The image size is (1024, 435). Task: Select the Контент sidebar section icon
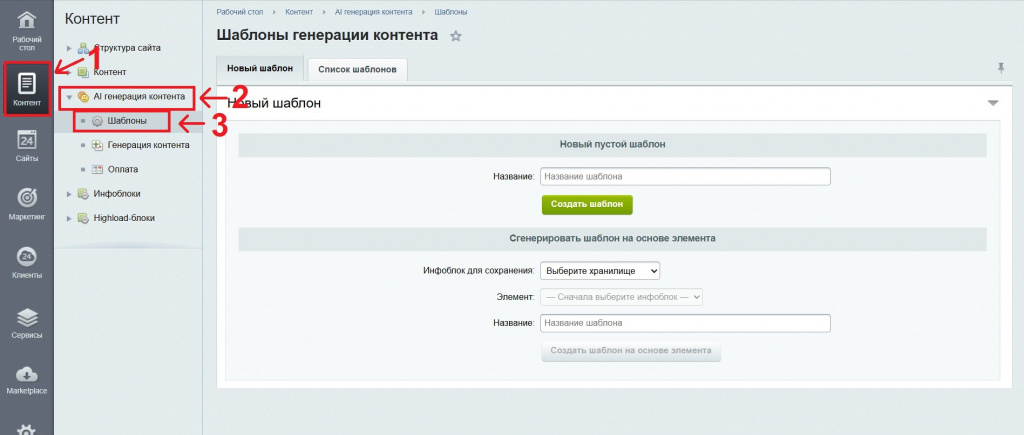click(x=27, y=84)
